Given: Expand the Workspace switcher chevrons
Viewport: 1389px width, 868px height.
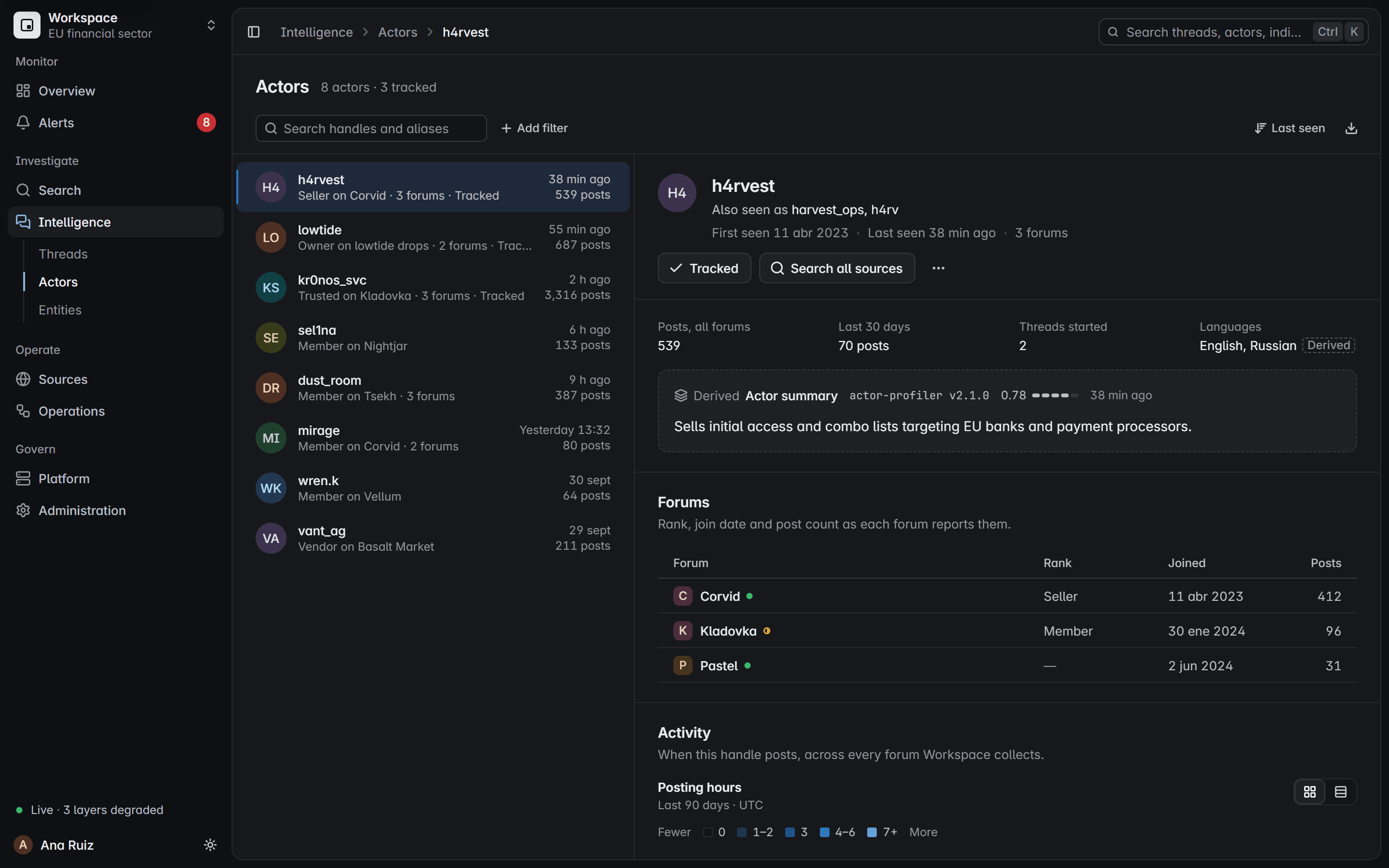Looking at the screenshot, I should coord(211,25).
